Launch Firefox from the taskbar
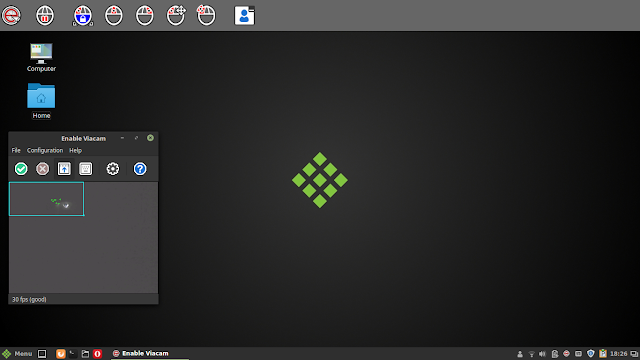The image size is (640, 360). coord(60,353)
